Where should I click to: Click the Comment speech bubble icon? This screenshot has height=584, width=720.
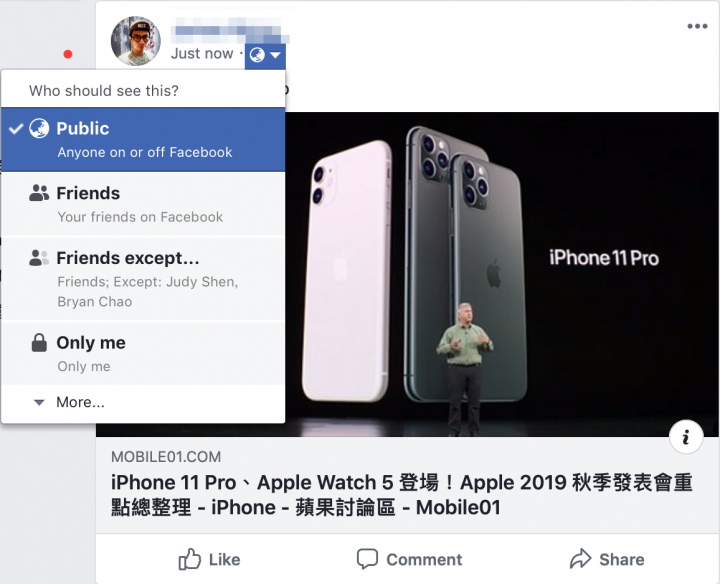coord(367,559)
